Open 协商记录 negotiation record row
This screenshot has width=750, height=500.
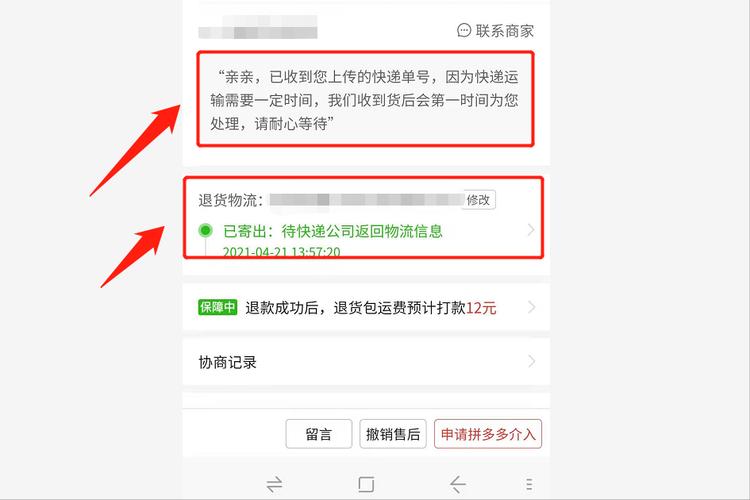(x=366, y=362)
